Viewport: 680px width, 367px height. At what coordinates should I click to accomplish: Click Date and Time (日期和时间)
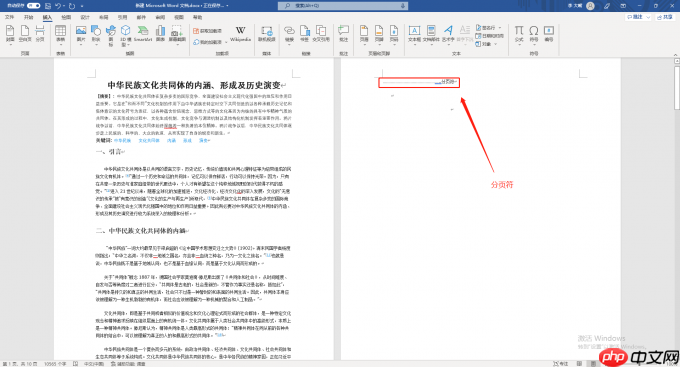[490, 36]
